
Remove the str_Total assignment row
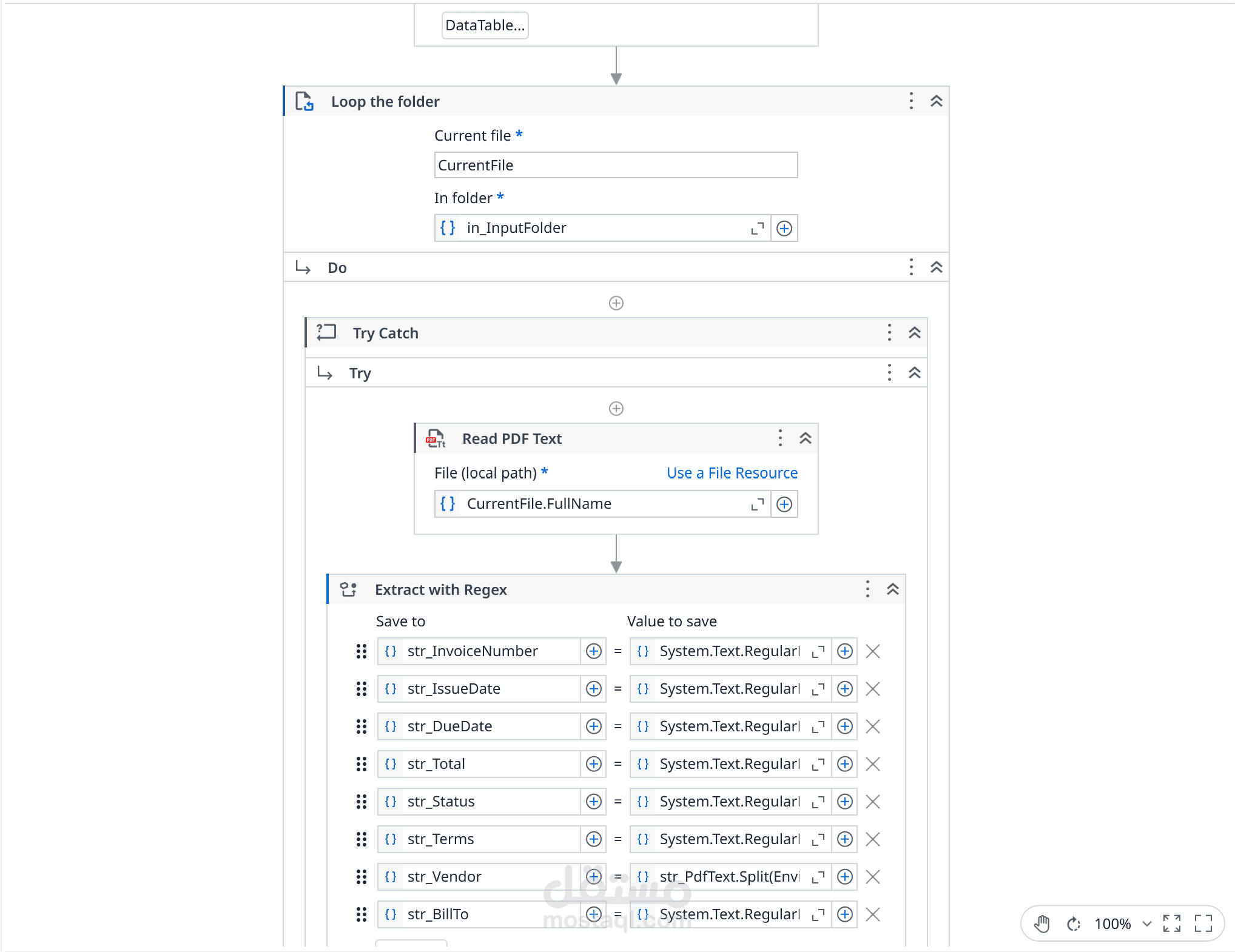pos(873,764)
